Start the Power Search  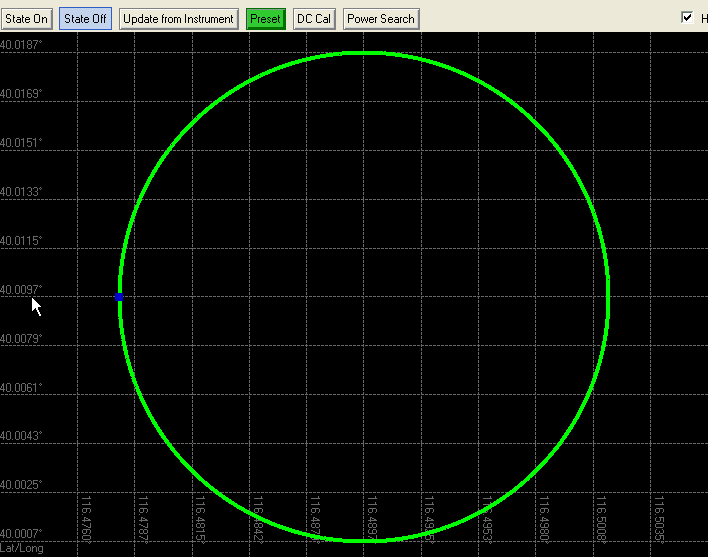(380, 19)
